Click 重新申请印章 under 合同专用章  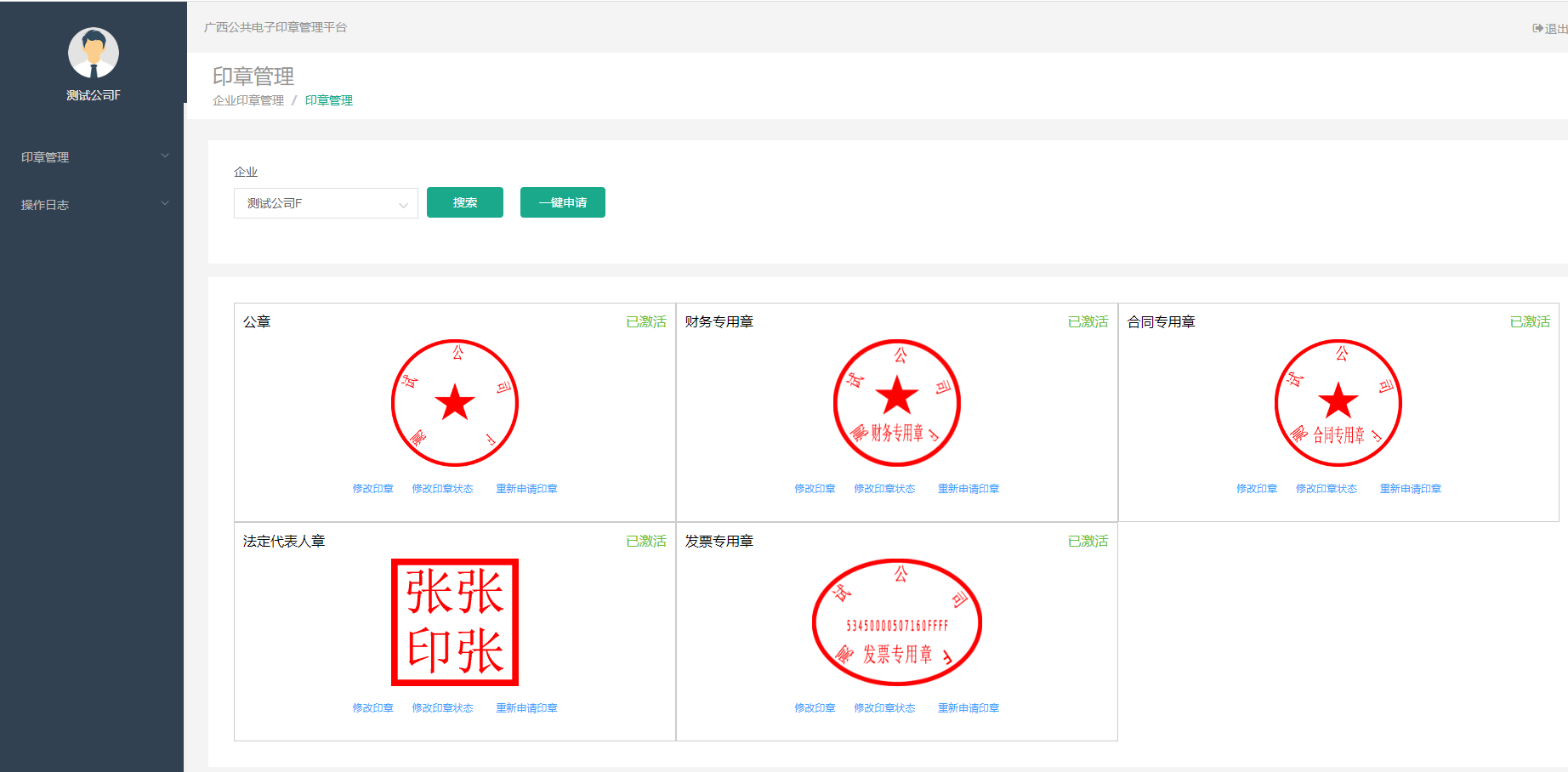1410,489
